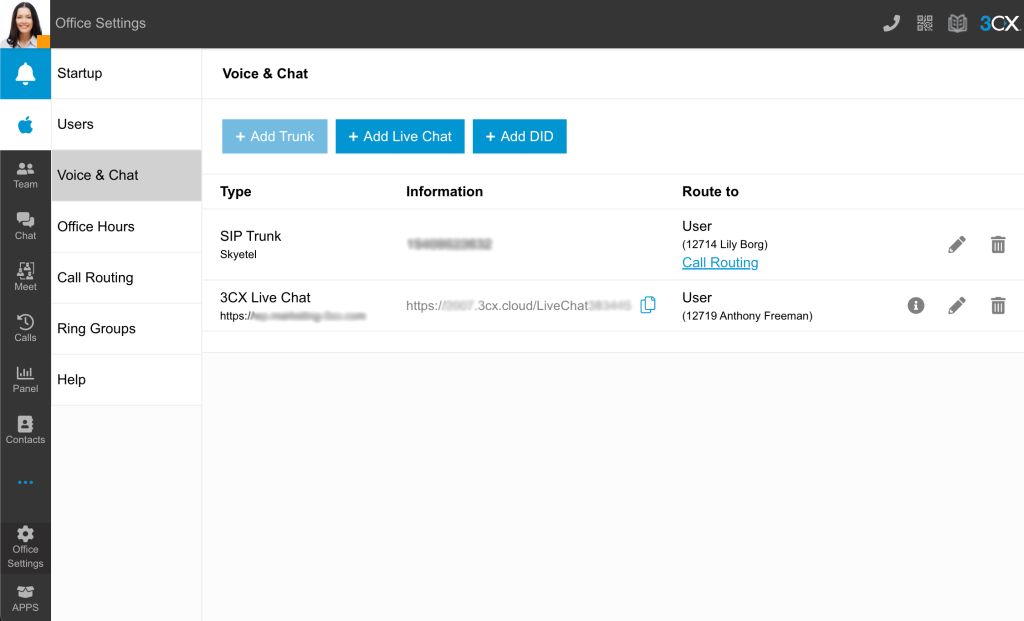
Task: Open the Chat section
Action: 25,227
